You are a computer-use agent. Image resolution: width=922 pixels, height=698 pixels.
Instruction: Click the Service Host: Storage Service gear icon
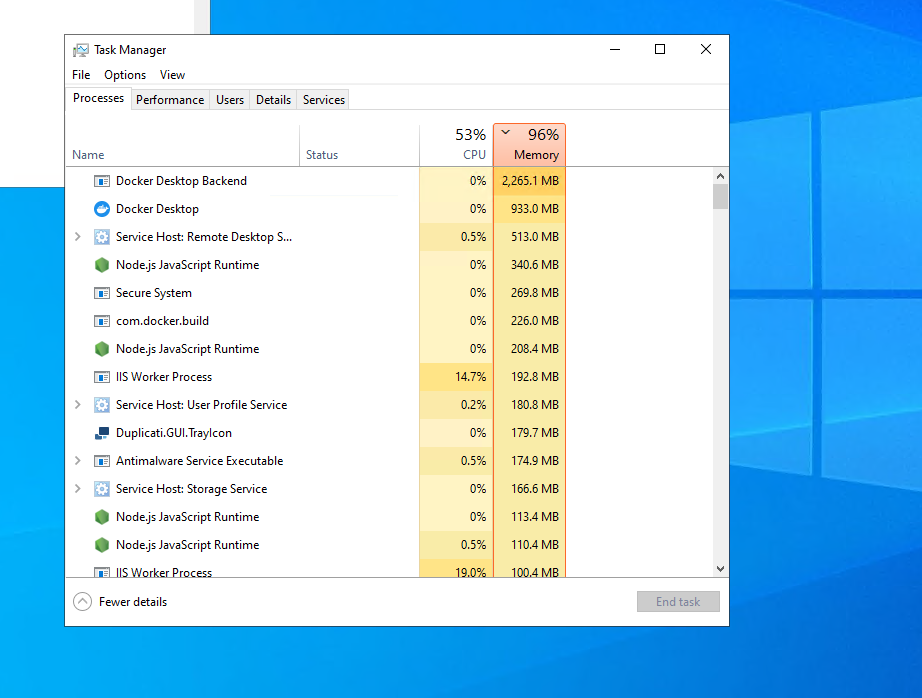click(x=102, y=489)
